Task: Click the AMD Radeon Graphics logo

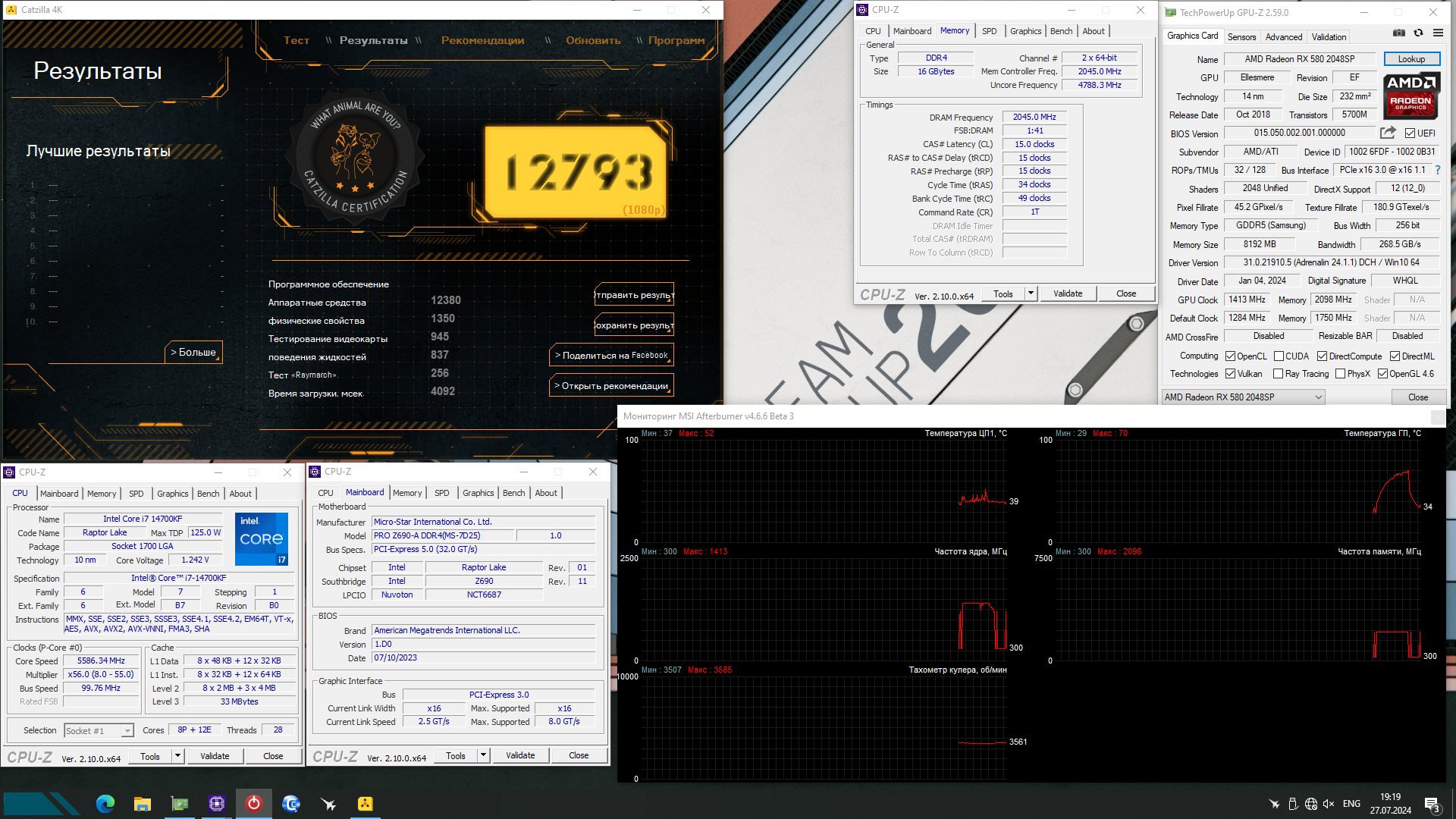Action: 1410,96
